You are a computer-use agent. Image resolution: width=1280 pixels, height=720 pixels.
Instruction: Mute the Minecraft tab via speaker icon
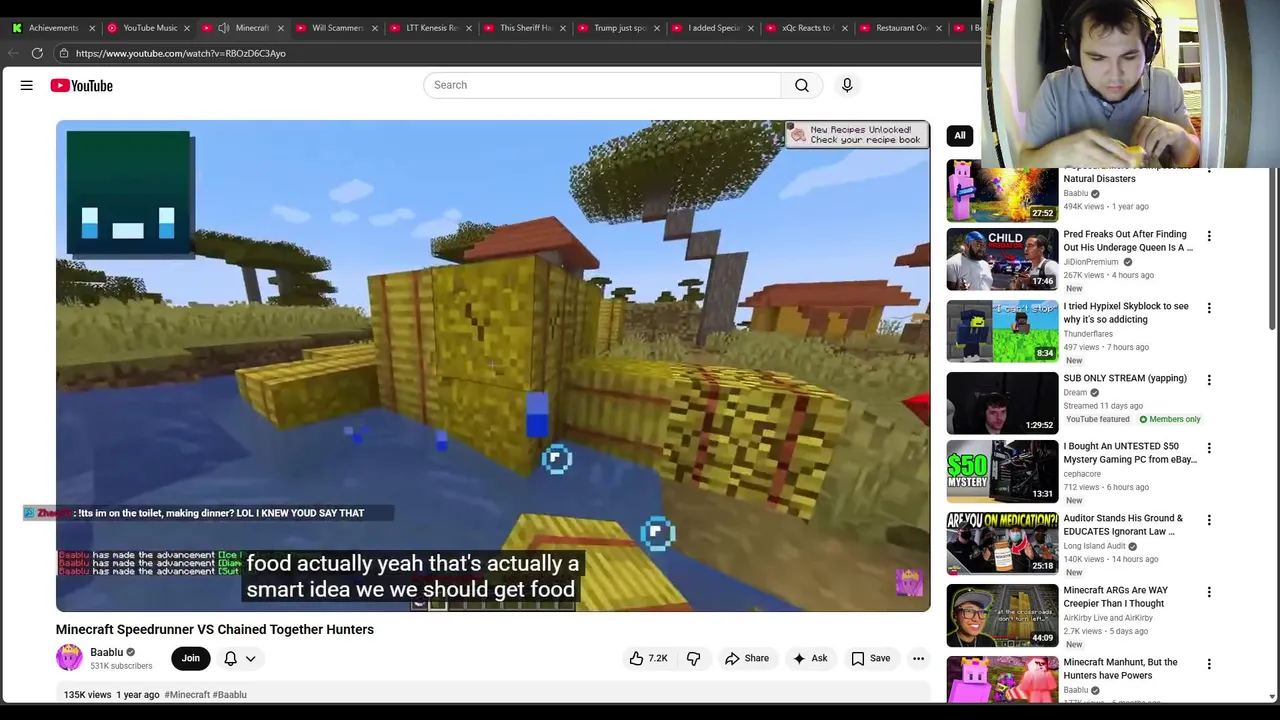[x=223, y=28]
